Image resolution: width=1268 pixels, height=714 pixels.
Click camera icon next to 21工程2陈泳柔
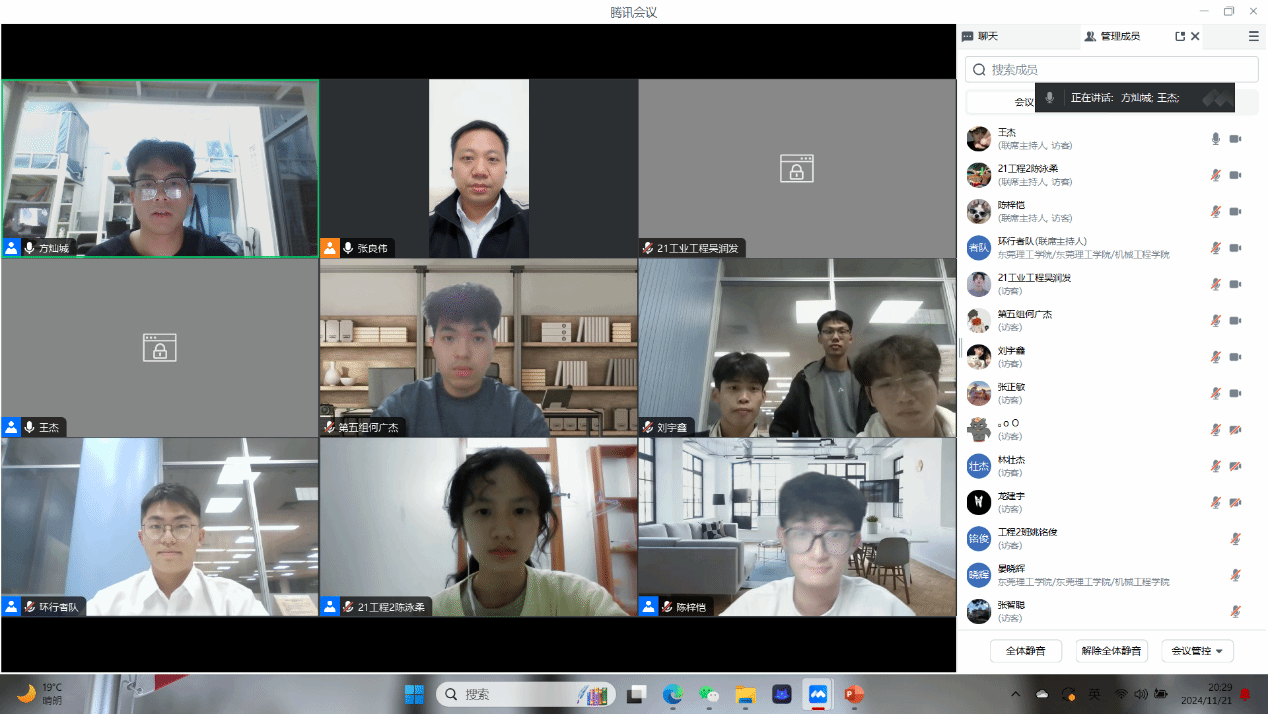(x=1235, y=175)
